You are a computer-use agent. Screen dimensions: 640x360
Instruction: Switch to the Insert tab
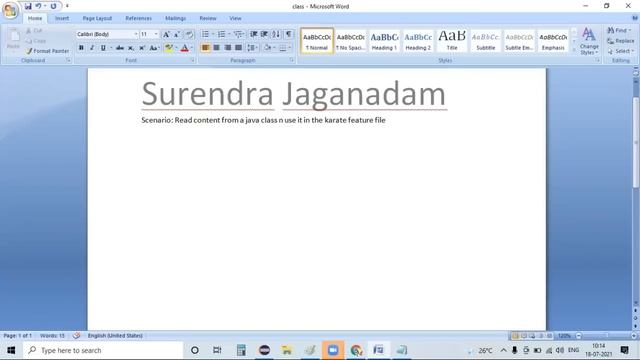pos(62,18)
